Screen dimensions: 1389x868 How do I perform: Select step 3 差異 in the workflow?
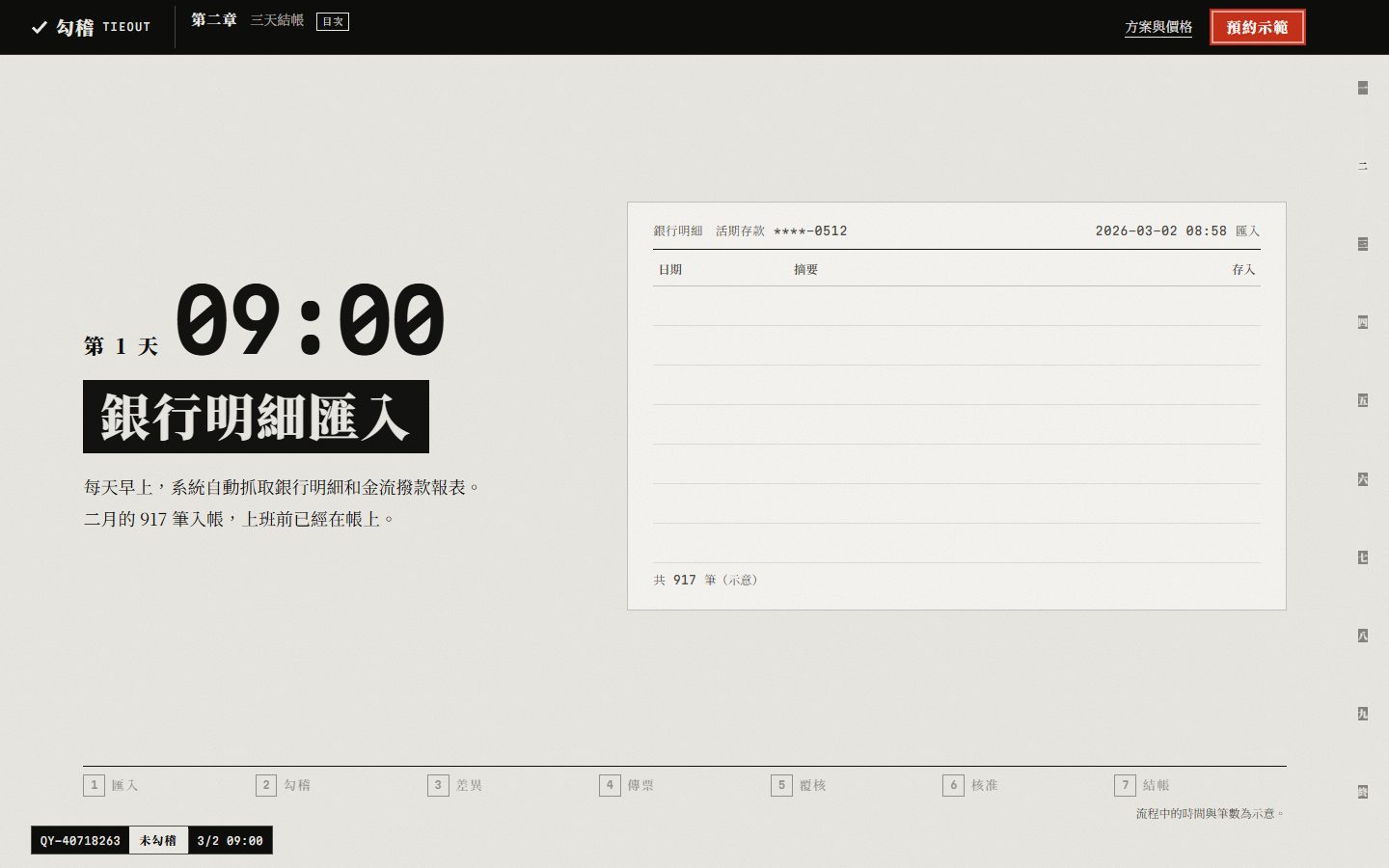tap(455, 785)
